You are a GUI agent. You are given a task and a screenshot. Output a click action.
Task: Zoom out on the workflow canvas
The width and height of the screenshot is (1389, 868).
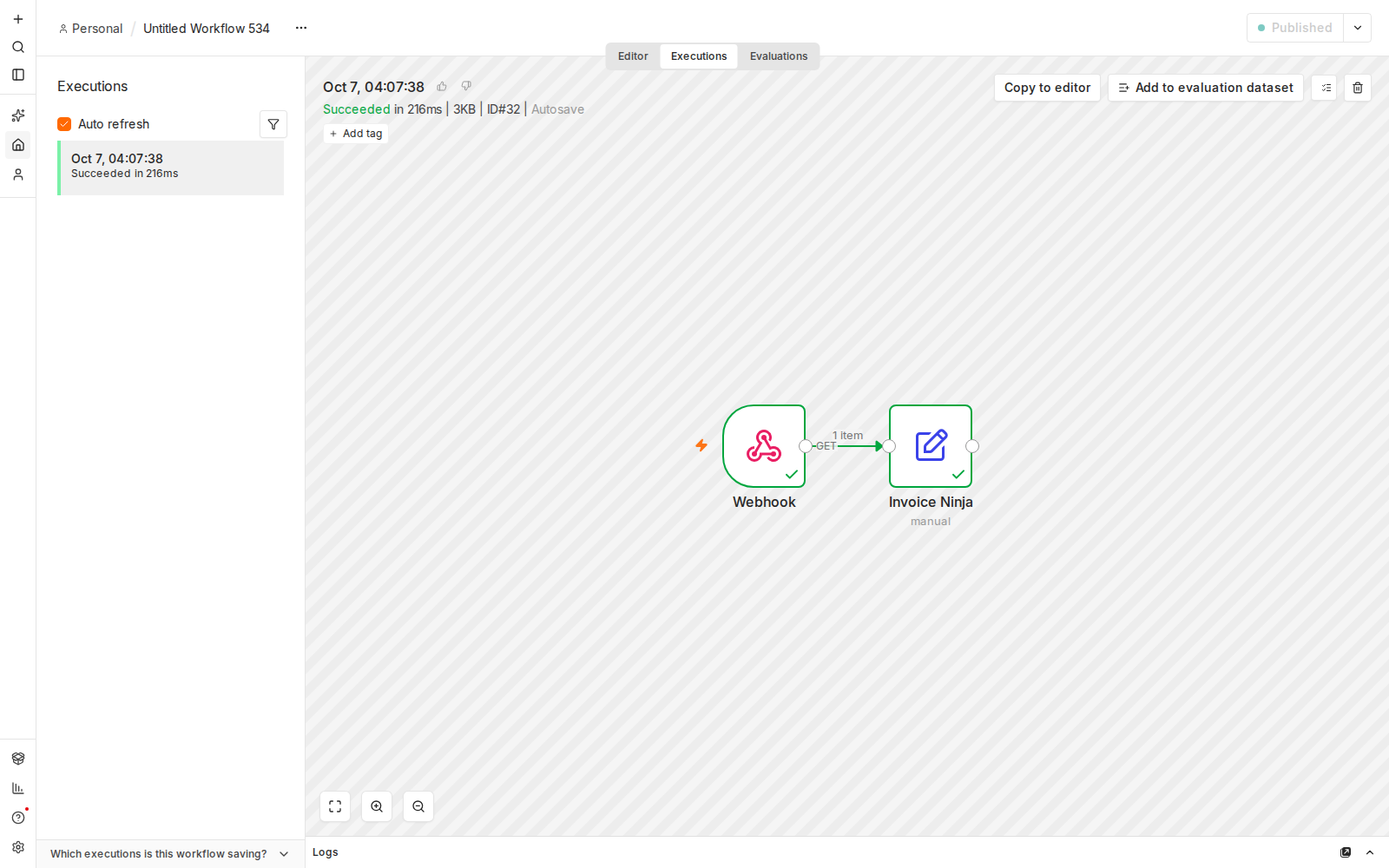418,806
